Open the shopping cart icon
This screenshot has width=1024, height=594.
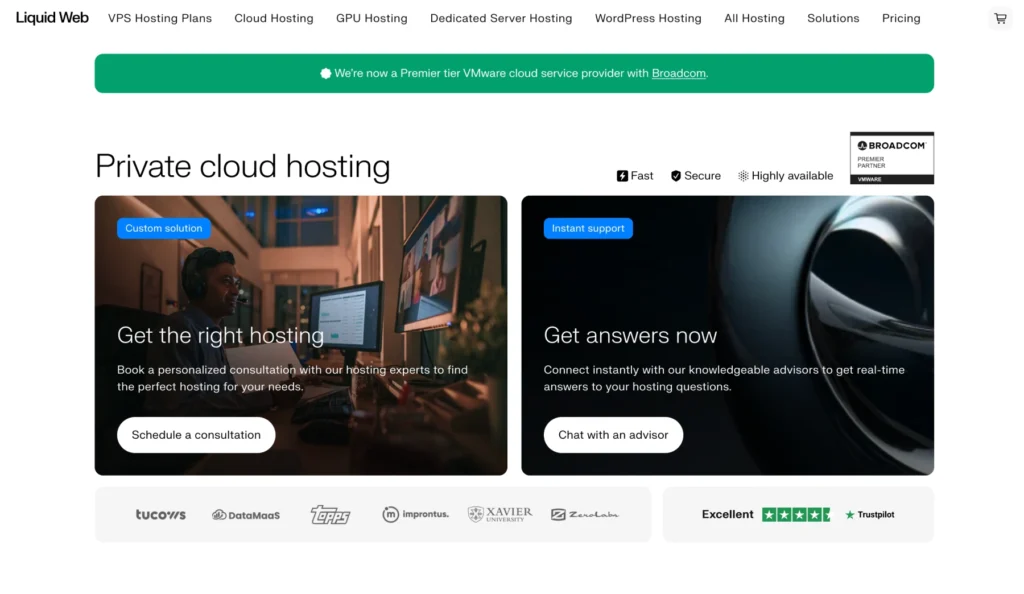click(x=998, y=18)
